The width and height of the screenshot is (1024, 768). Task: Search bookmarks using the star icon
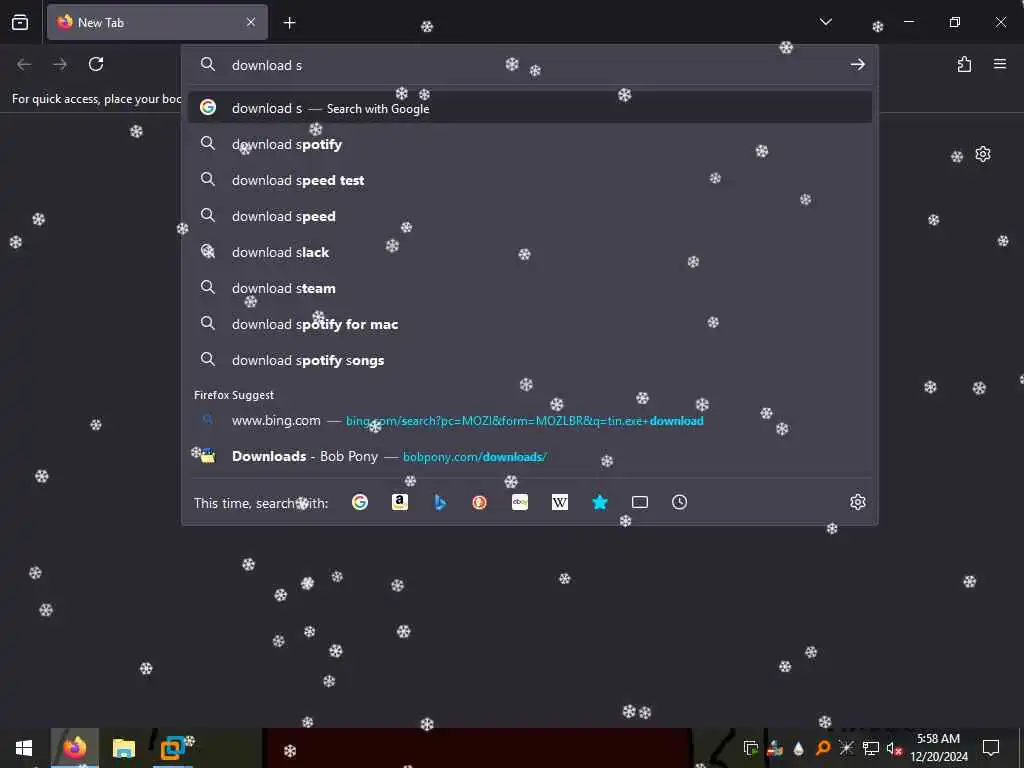[x=600, y=502]
